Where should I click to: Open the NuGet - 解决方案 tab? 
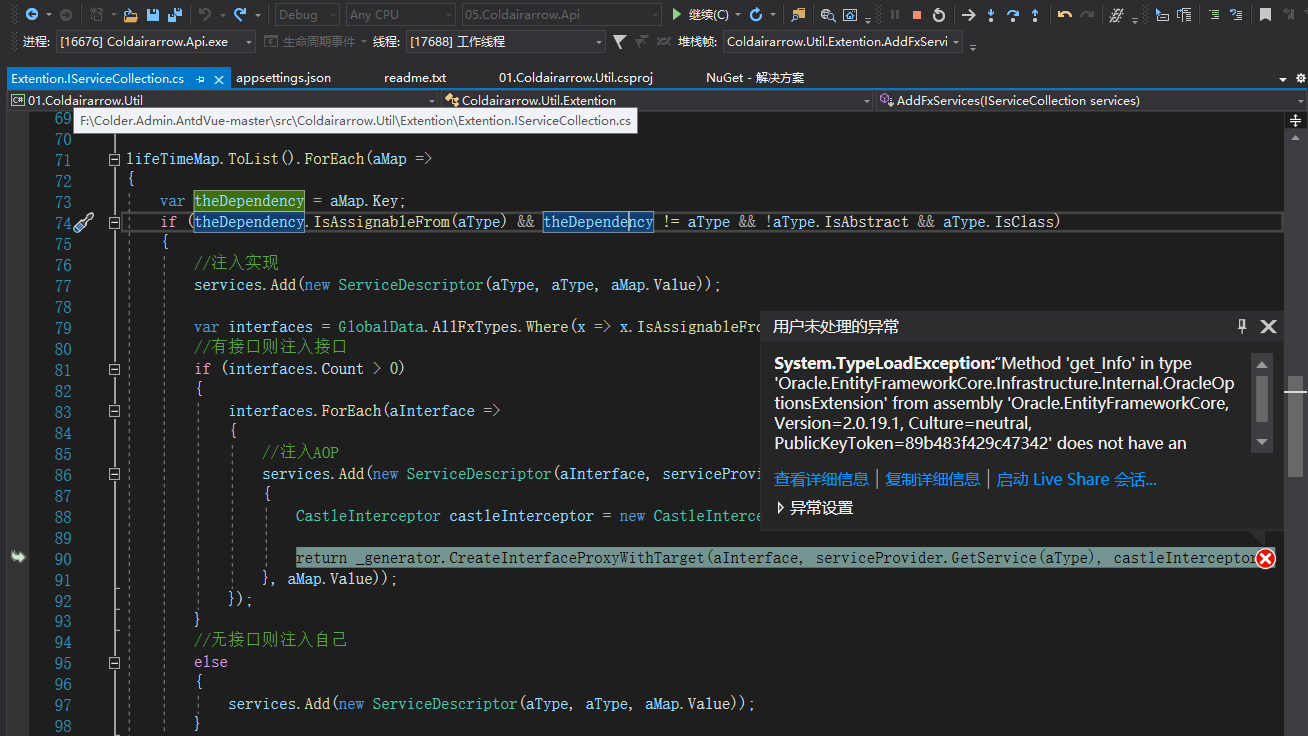click(x=754, y=77)
